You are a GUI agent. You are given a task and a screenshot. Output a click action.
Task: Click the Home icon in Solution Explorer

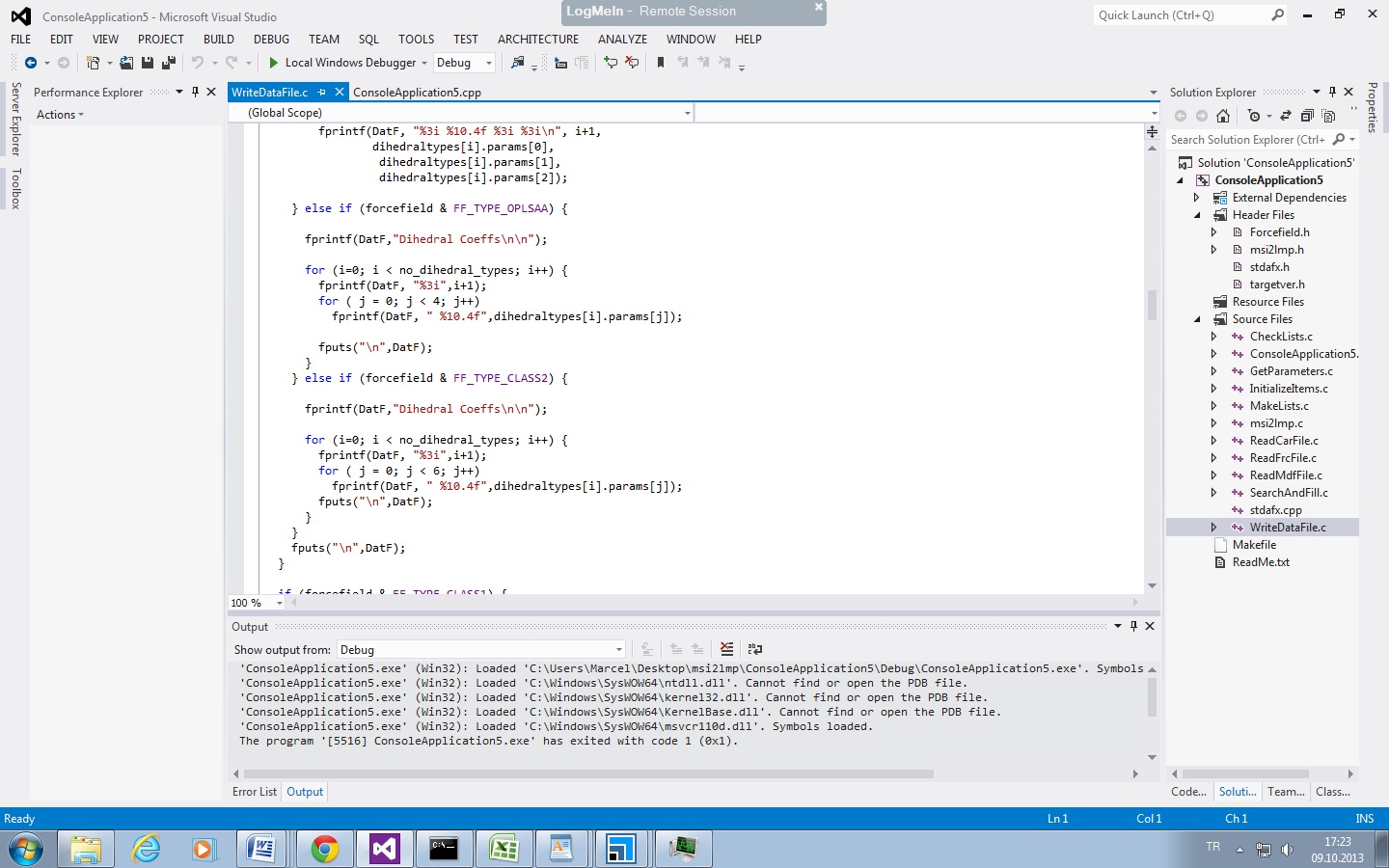[1223, 116]
